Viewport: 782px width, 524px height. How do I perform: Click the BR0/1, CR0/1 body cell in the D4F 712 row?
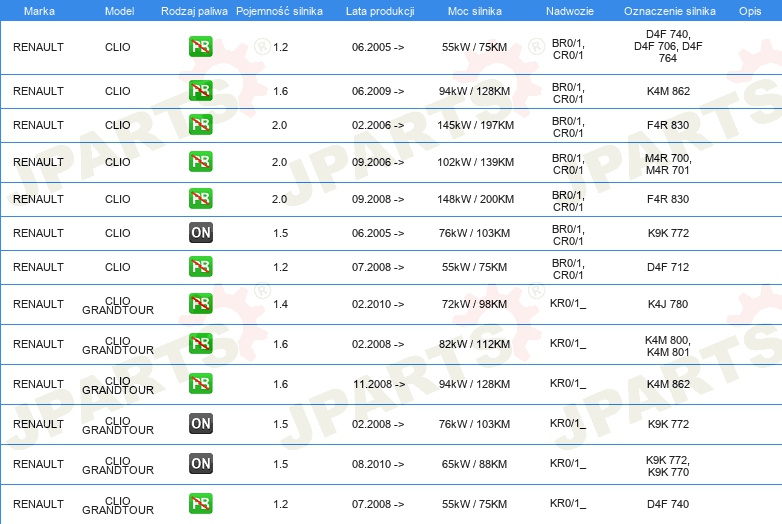click(x=568, y=269)
